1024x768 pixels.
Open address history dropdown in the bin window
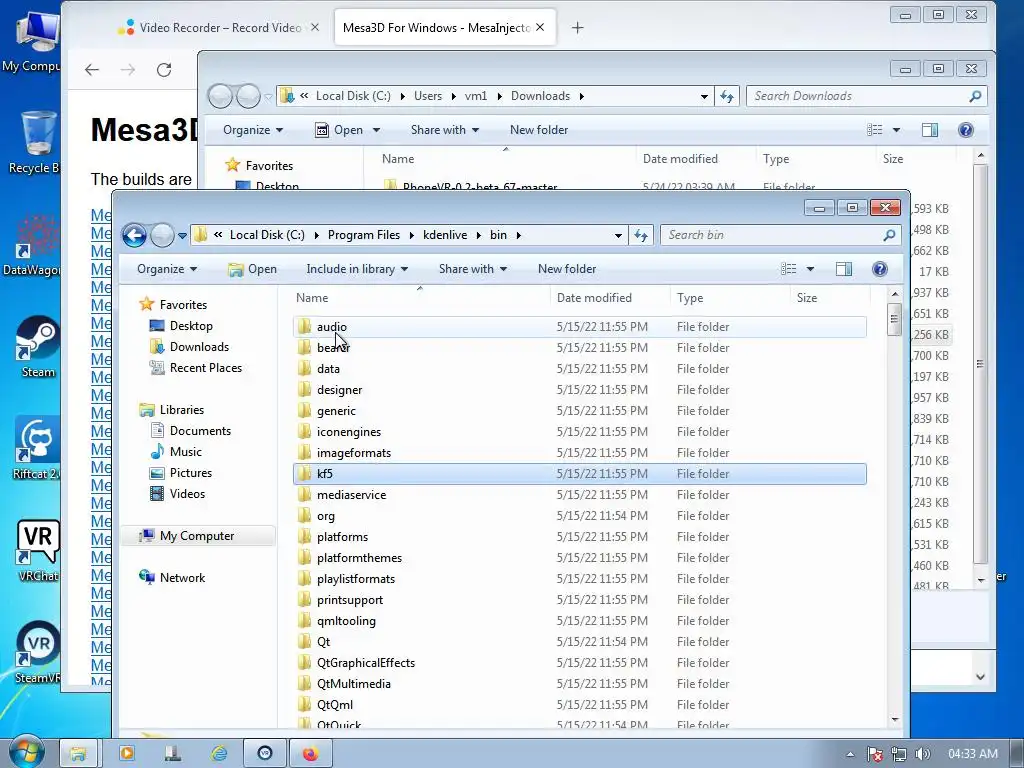[618, 235]
